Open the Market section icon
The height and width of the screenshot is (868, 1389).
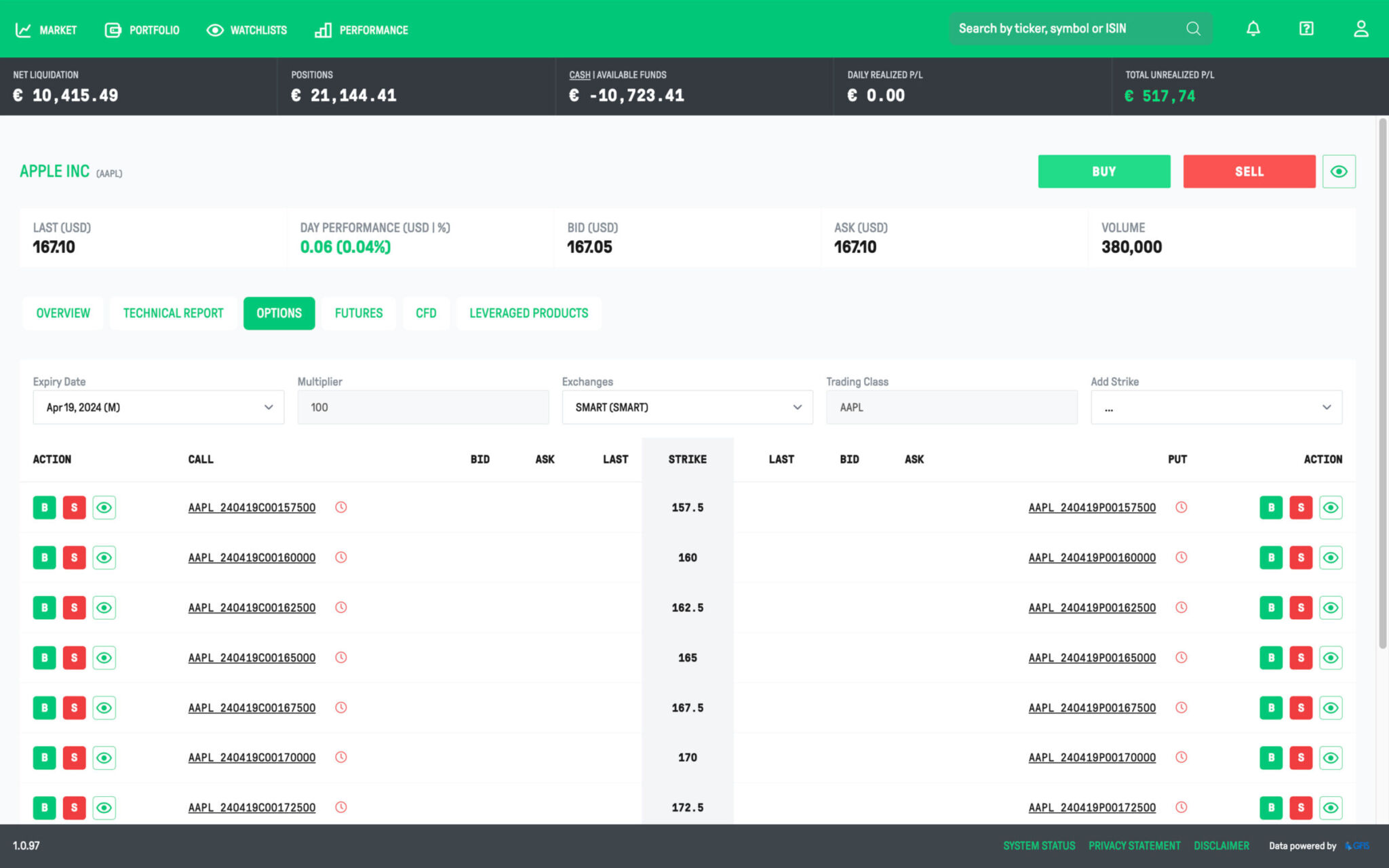(x=23, y=29)
